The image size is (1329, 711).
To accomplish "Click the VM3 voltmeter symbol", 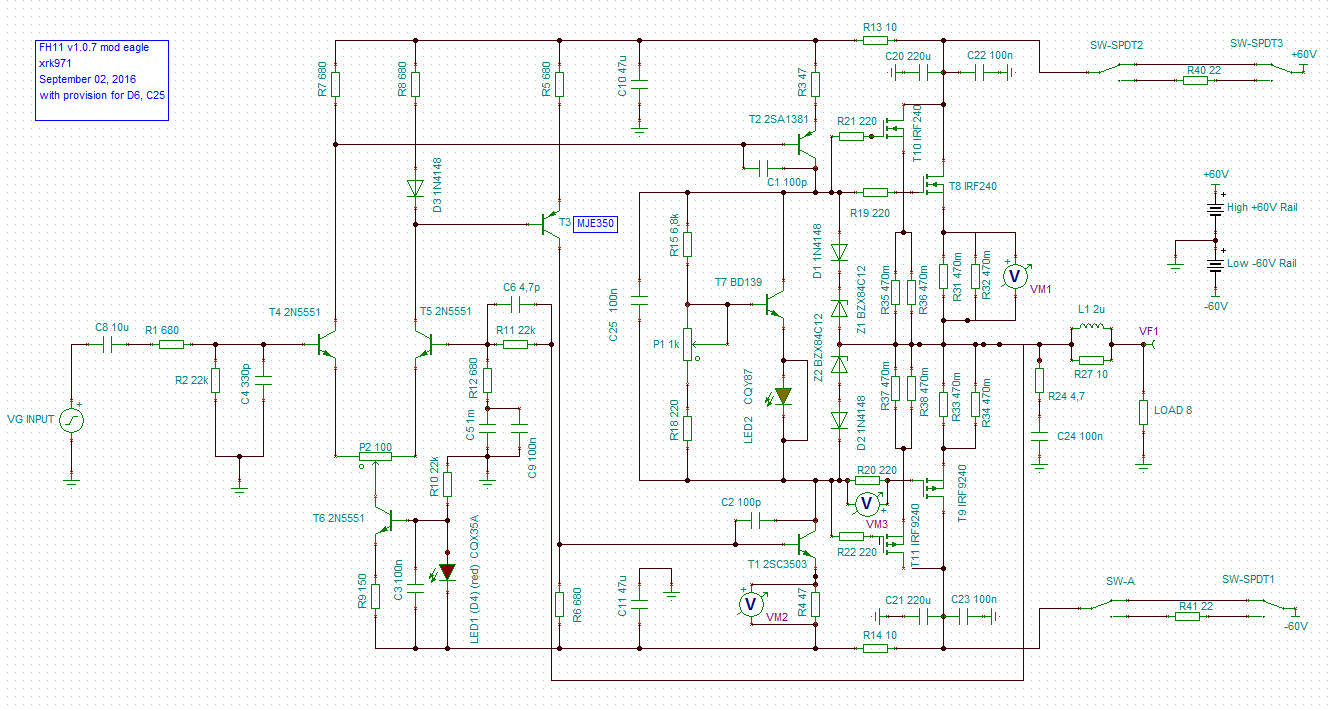I will click(867, 503).
